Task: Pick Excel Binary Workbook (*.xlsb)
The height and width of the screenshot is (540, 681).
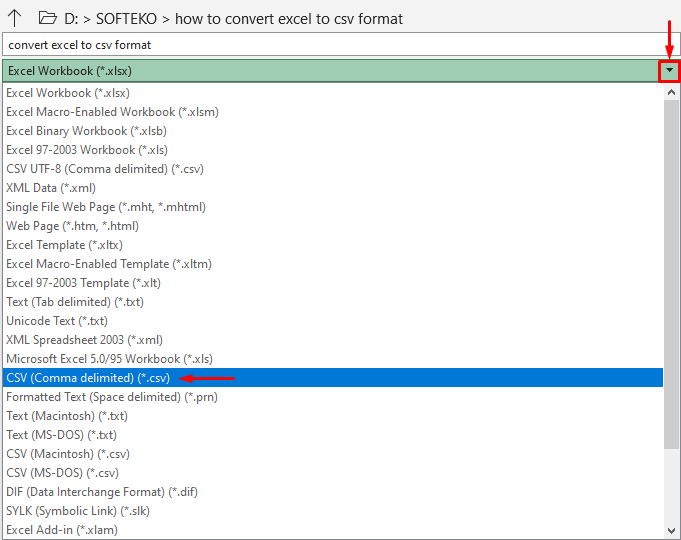Action: (87, 131)
